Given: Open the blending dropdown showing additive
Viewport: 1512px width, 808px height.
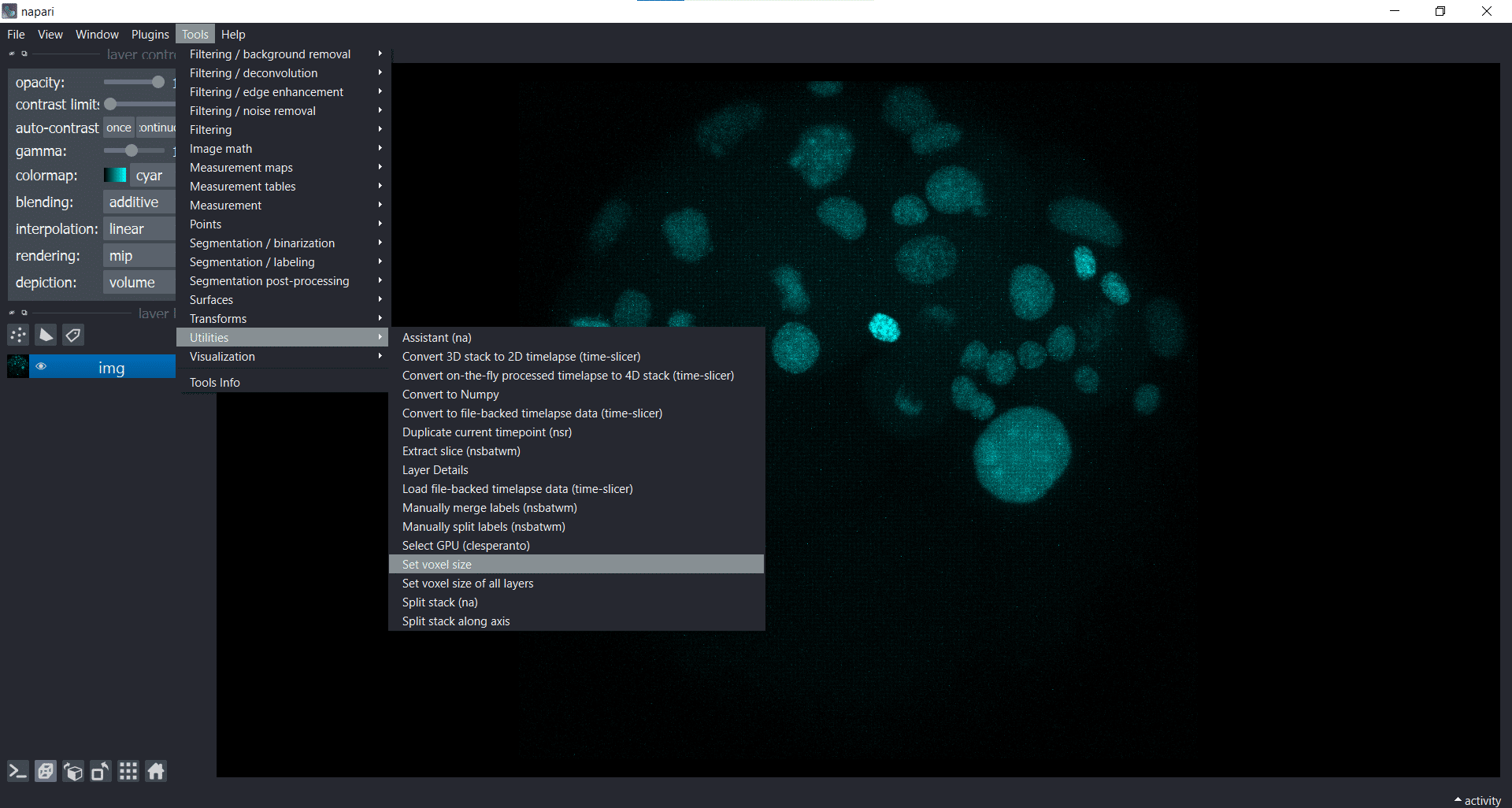Looking at the screenshot, I should [x=139, y=202].
